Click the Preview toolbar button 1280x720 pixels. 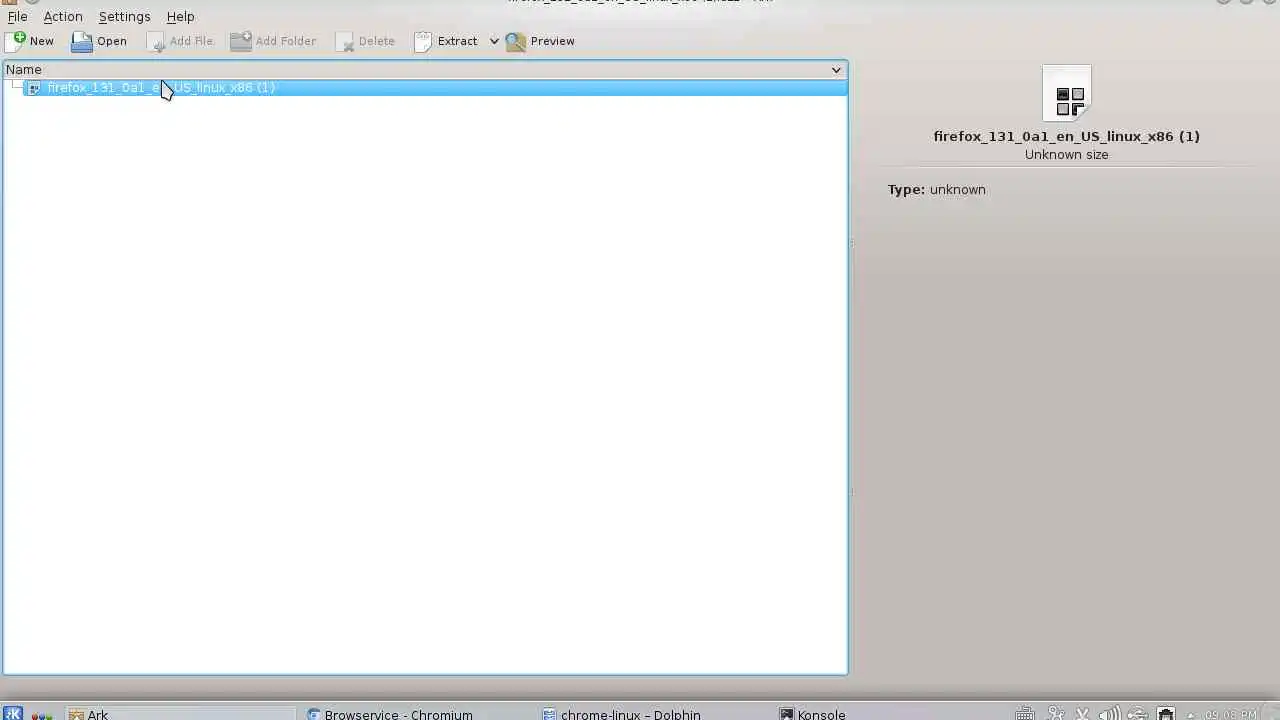tap(541, 41)
